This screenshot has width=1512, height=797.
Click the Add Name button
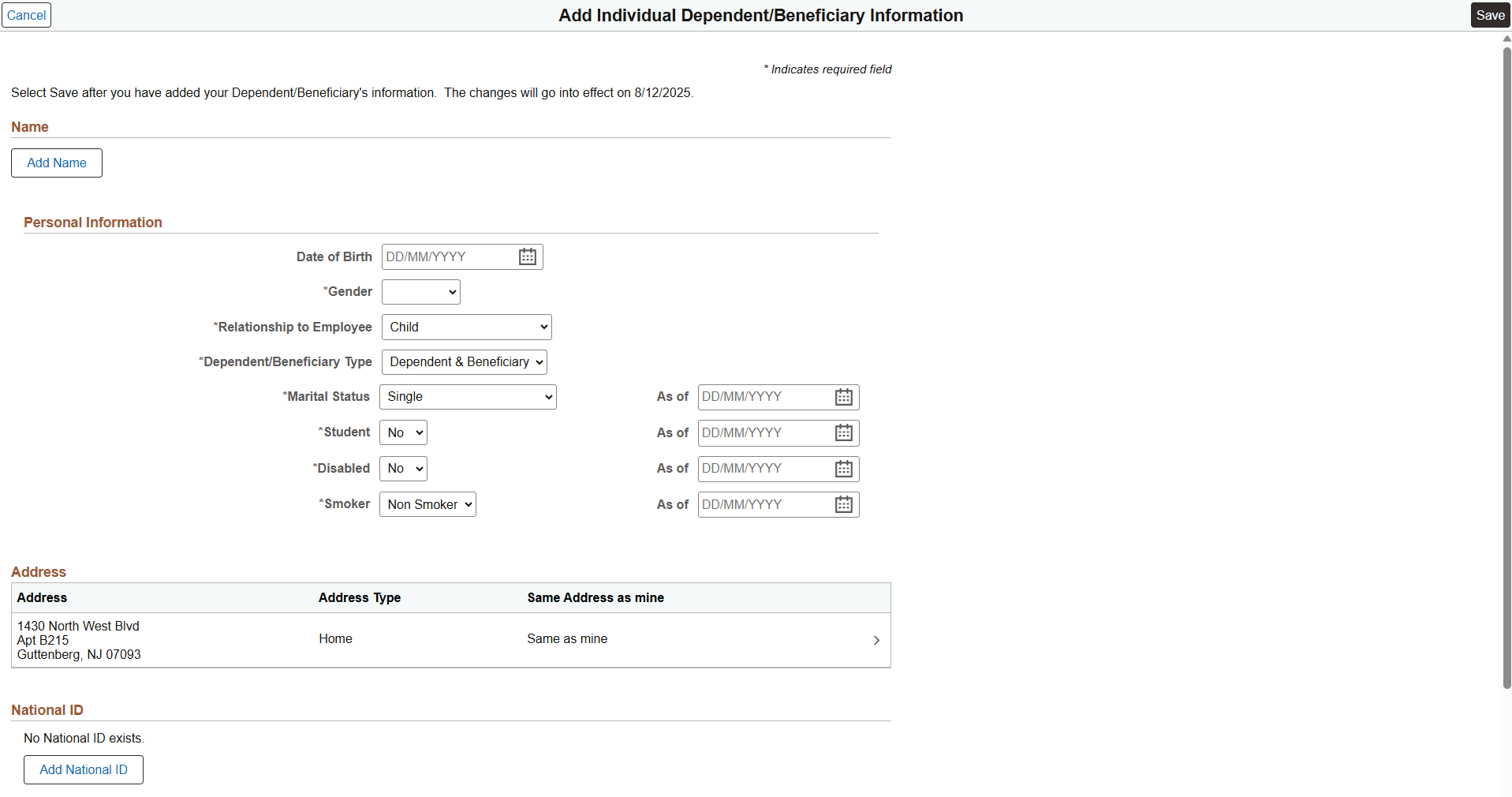pyautogui.click(x=56, y=163)
